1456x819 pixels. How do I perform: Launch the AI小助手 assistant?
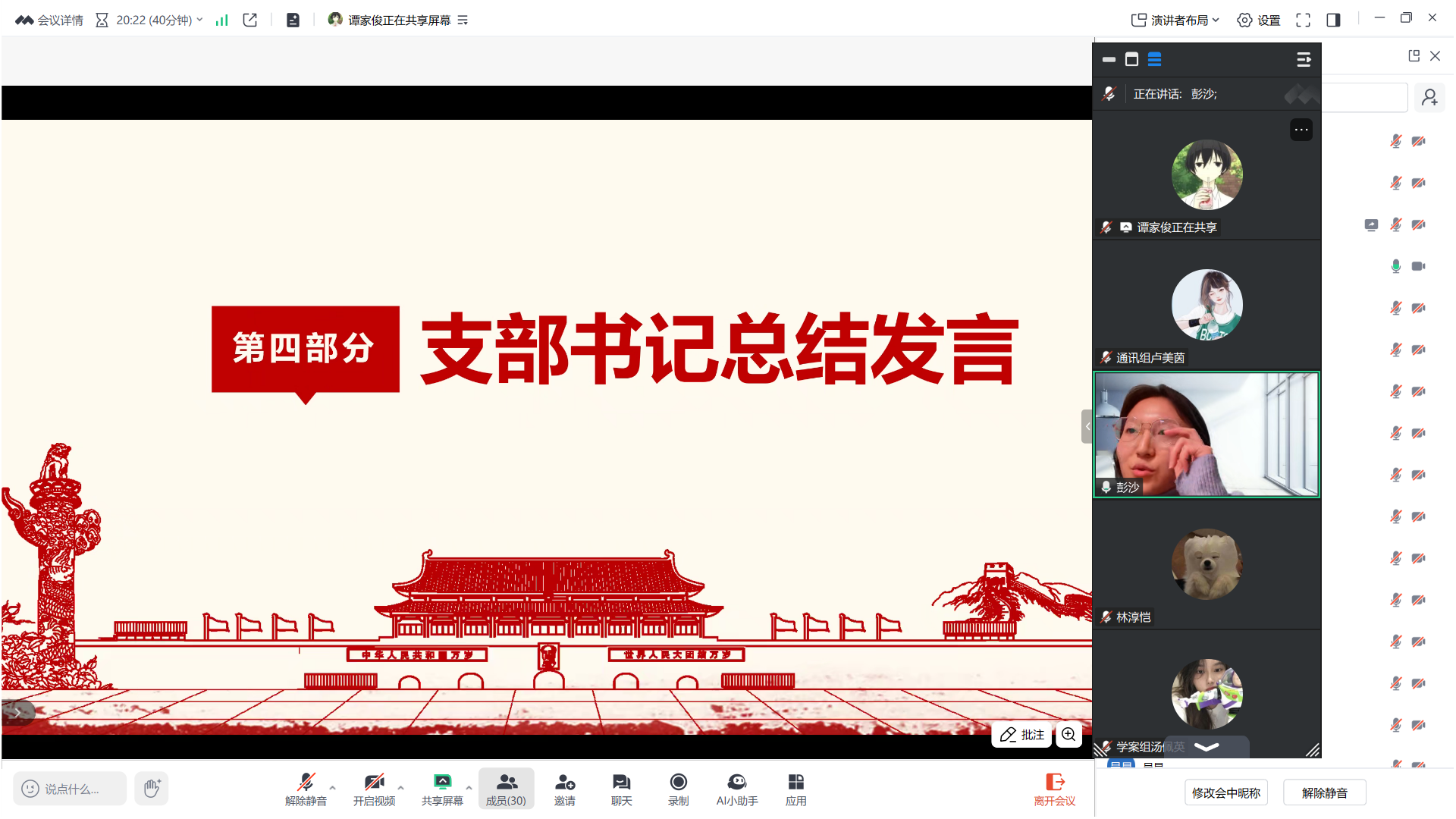[736, 789]
